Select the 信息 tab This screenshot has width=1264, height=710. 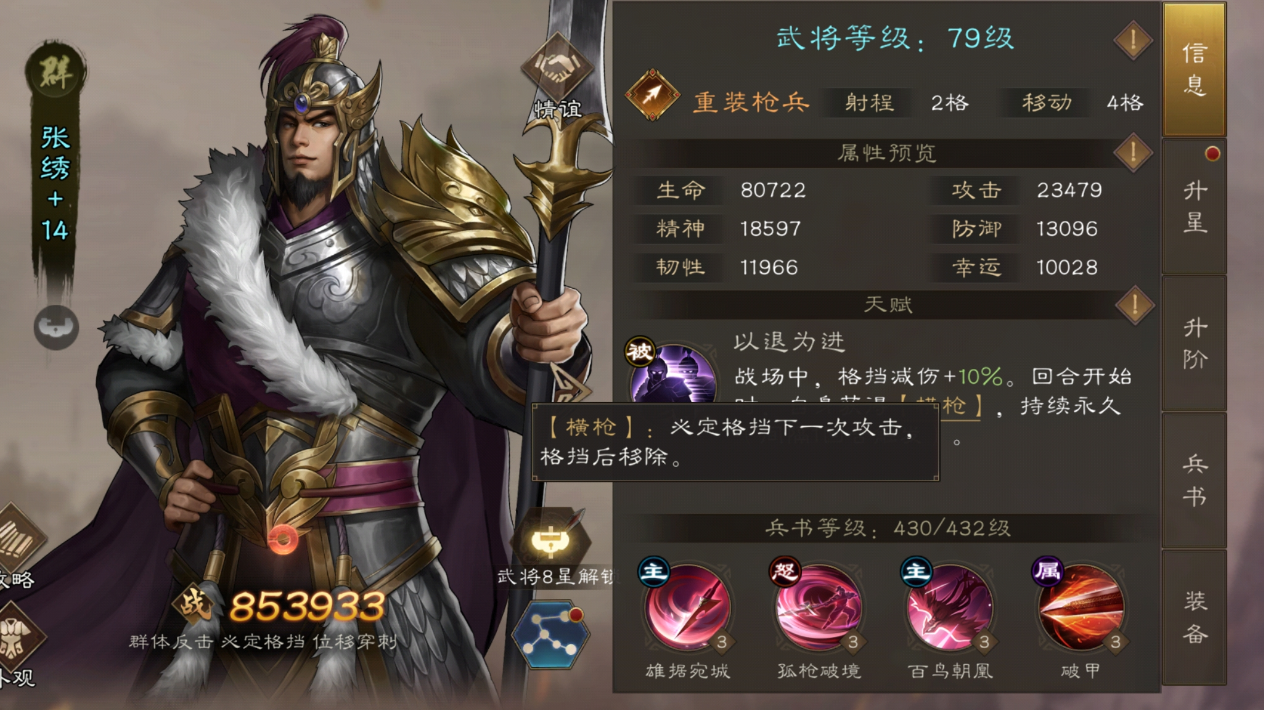tap(1194, 69)
